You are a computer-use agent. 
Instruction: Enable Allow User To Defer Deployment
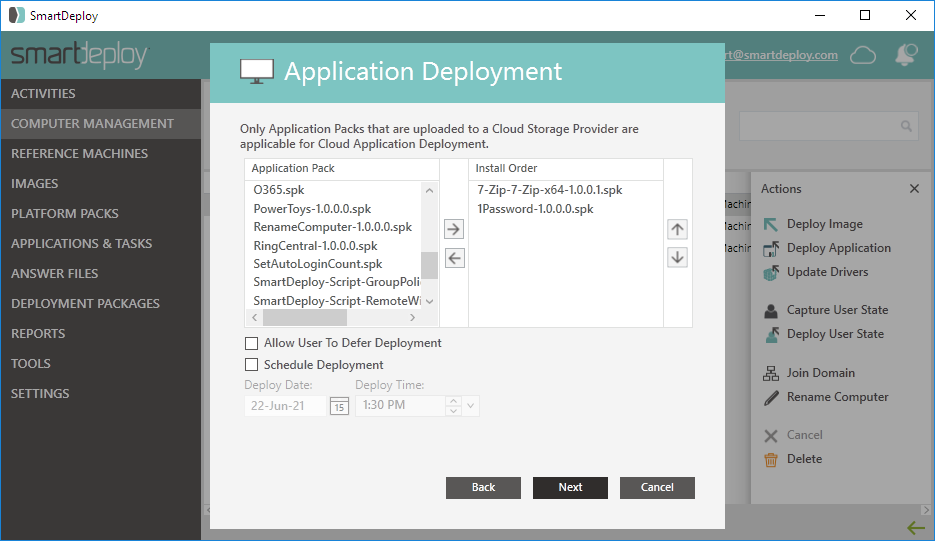(252, 344)
